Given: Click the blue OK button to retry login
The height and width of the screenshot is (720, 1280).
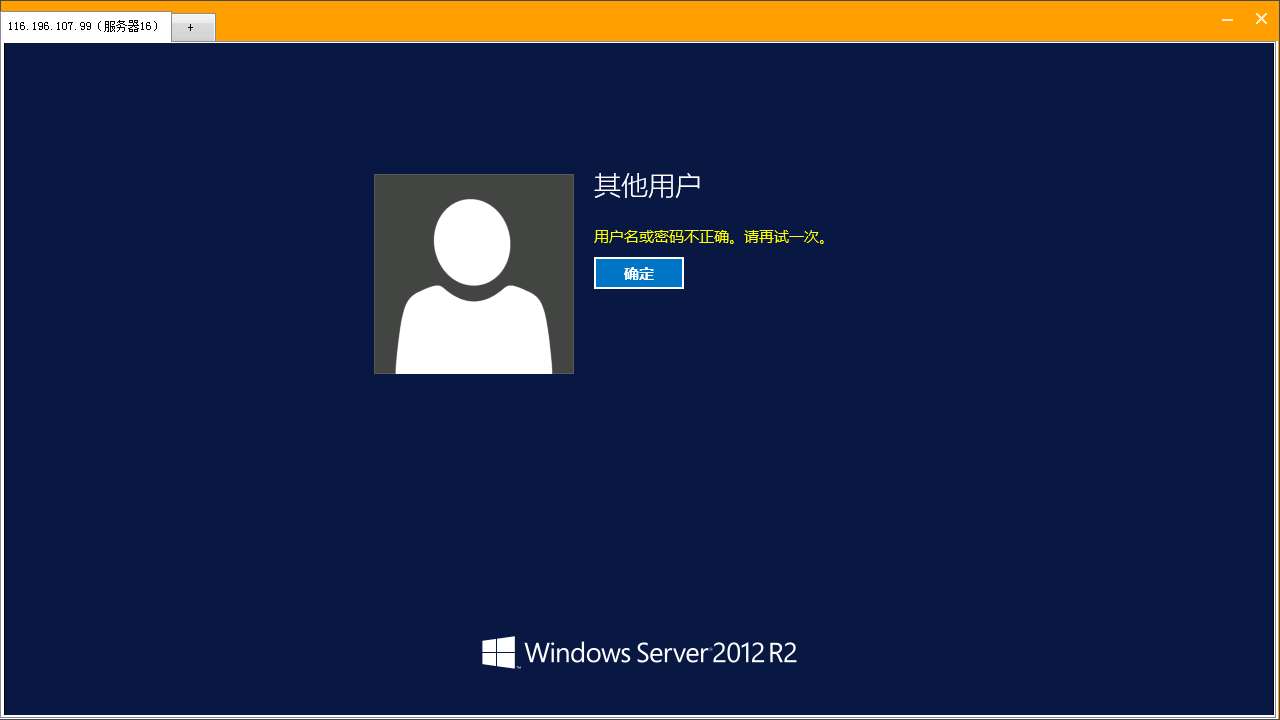Looking at the screenshot, I should (x=638, y=272).
